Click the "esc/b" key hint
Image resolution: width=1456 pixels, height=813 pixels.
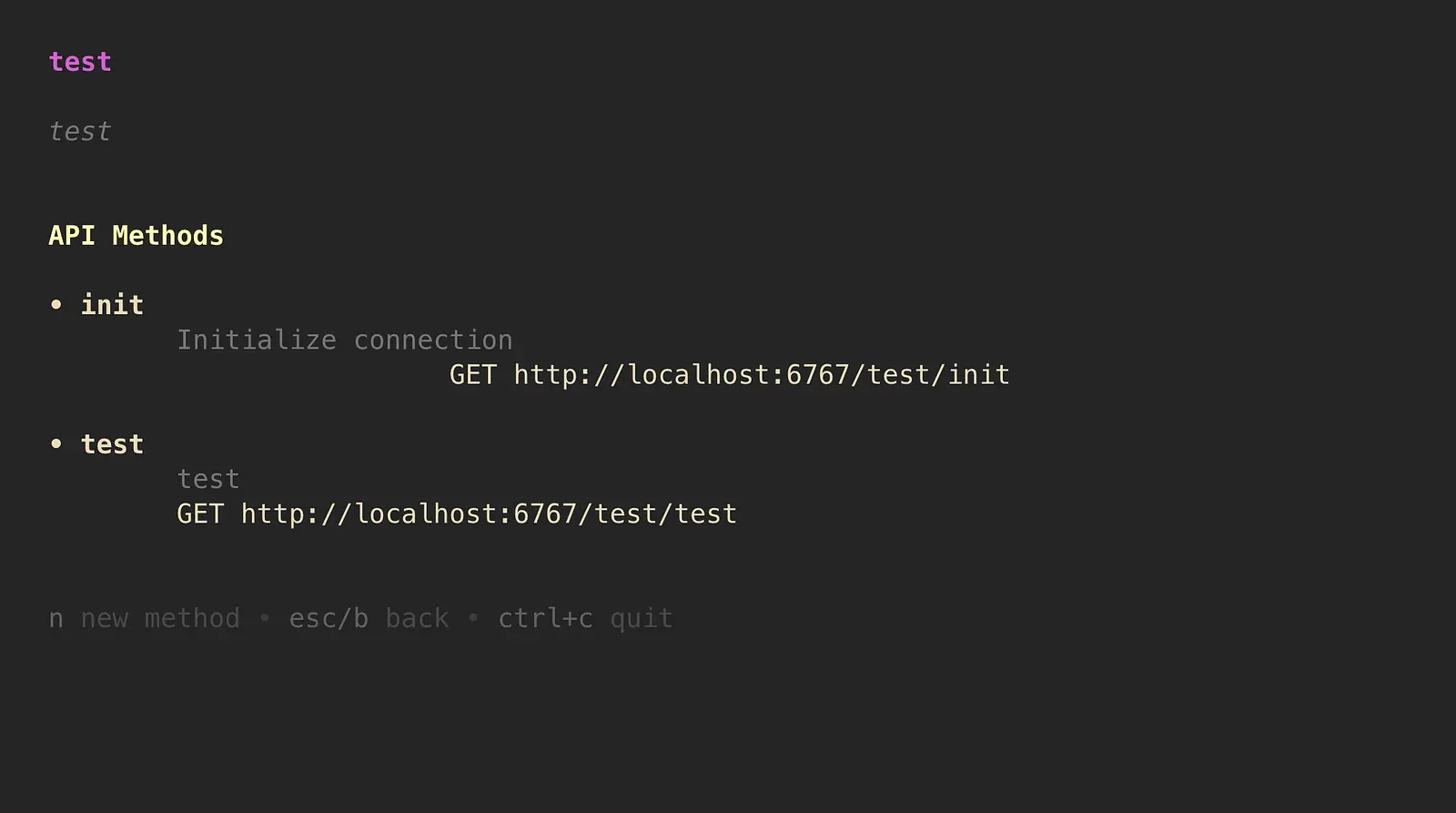point(329,619)
